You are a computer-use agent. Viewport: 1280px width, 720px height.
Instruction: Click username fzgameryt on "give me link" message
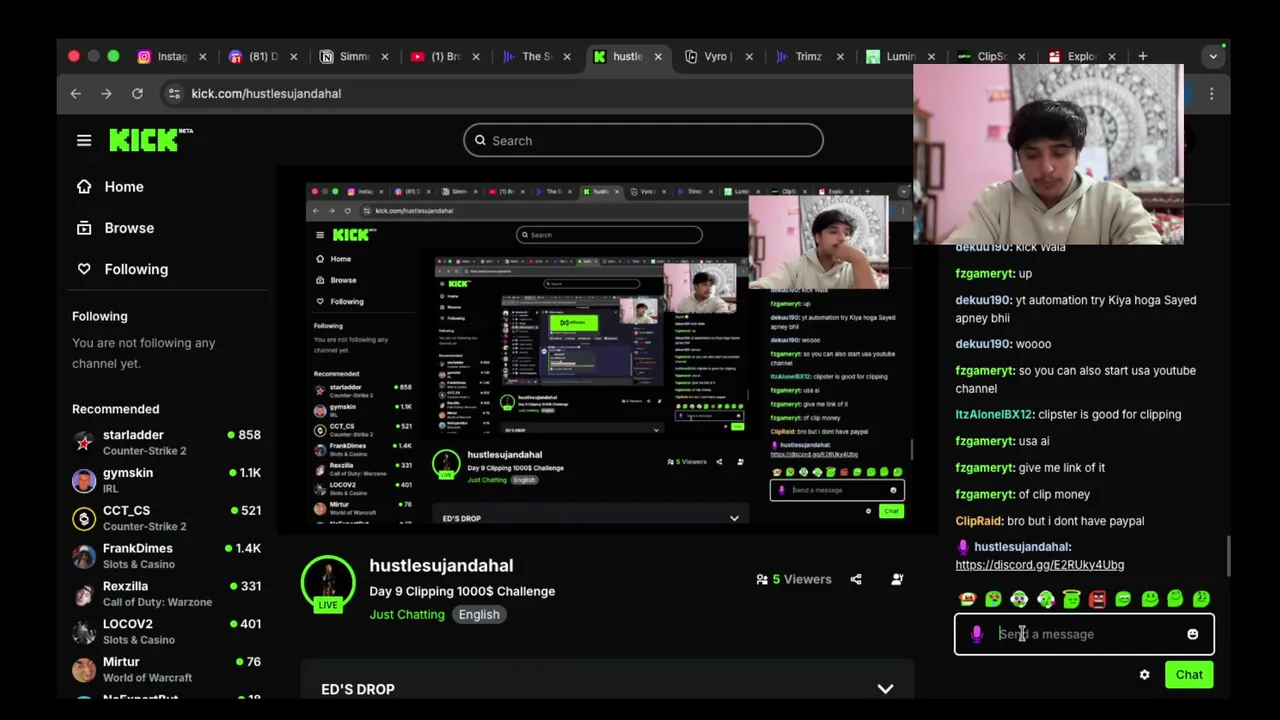(x=984, y=468)
